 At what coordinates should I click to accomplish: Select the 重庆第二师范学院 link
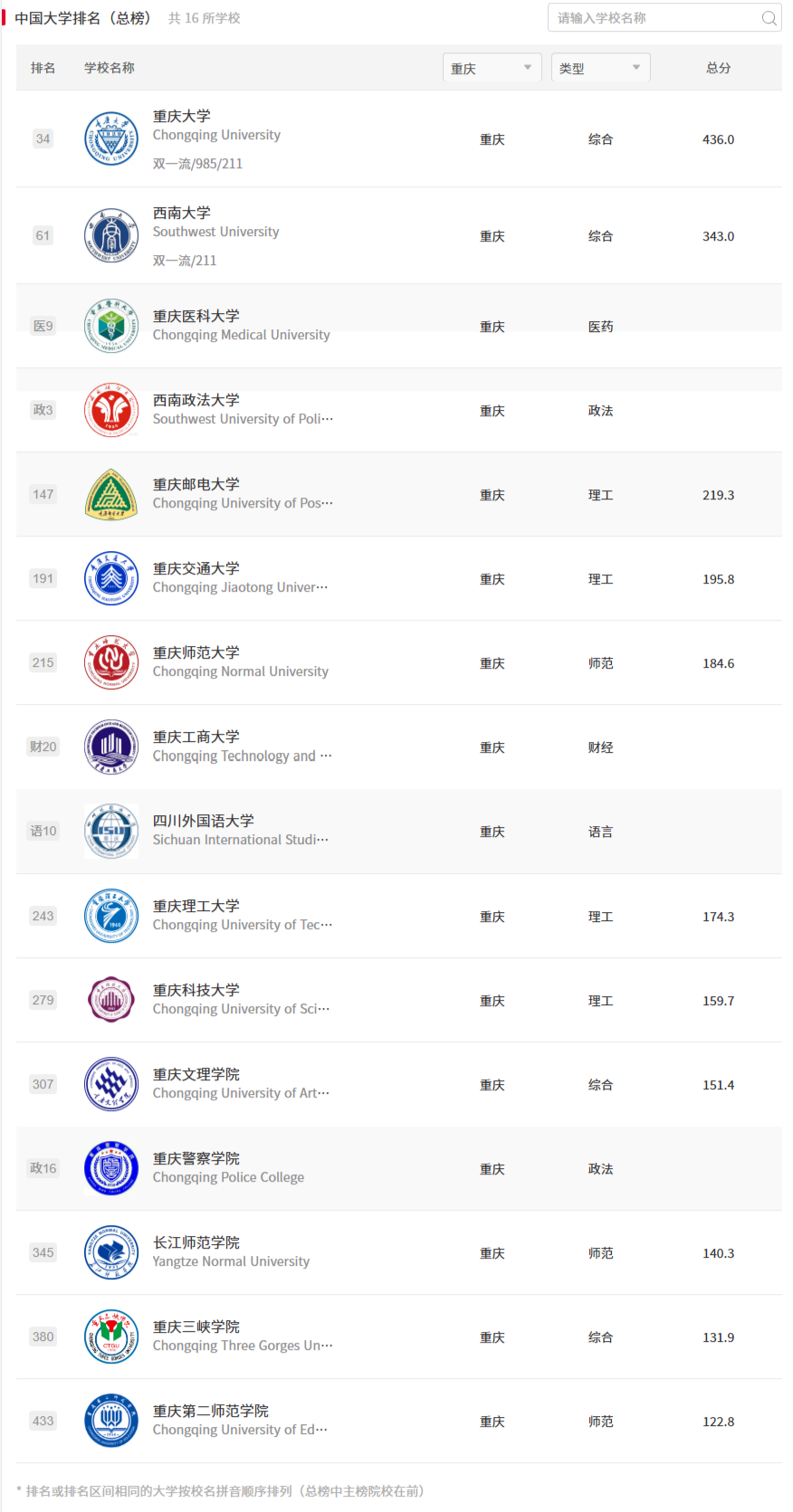pyautogui.click(x=211, y=1411)
